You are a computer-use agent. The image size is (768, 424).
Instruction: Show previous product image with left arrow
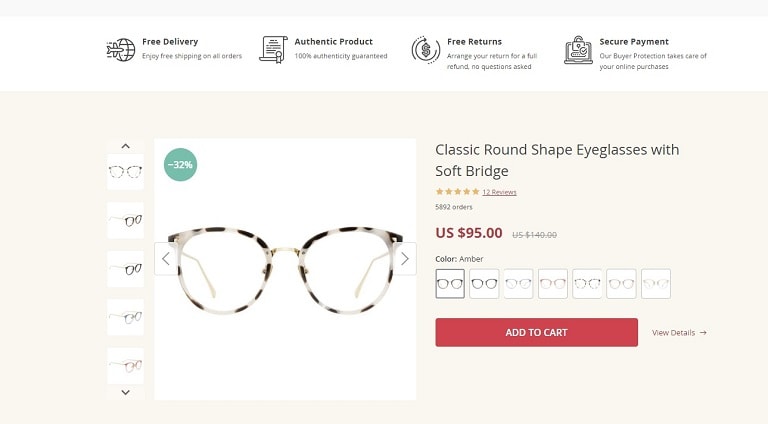click(x=166, y=259)
